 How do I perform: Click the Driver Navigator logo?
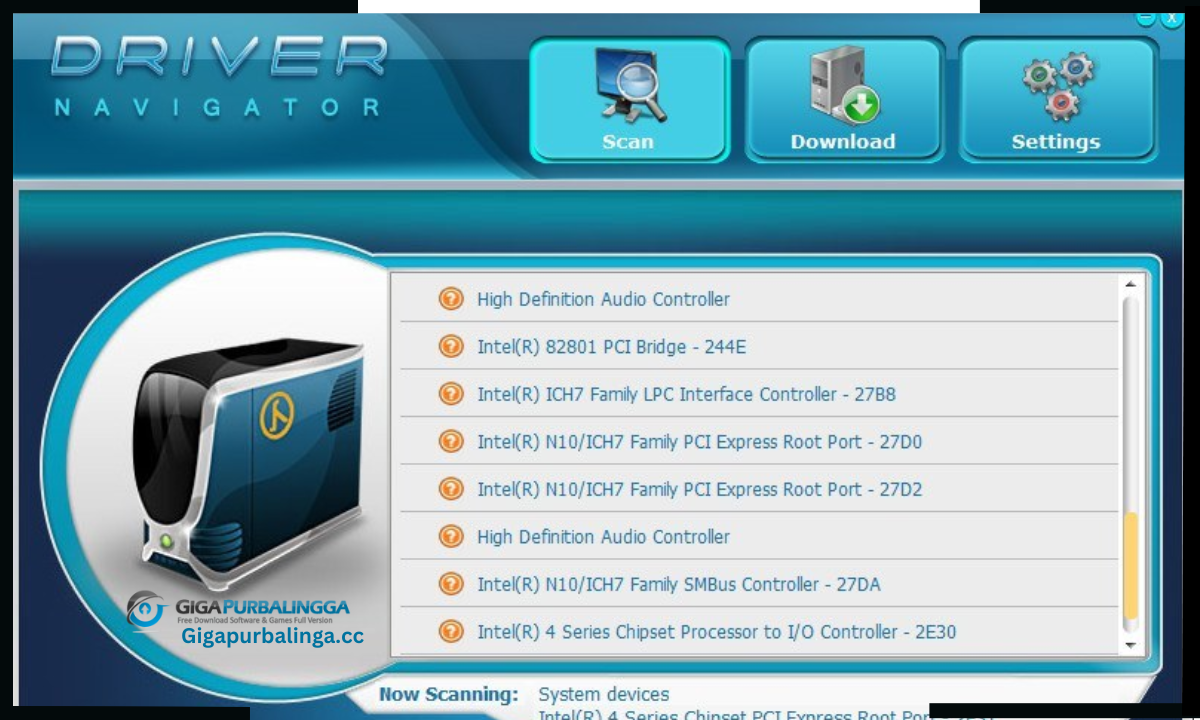(x=217, y=75)
